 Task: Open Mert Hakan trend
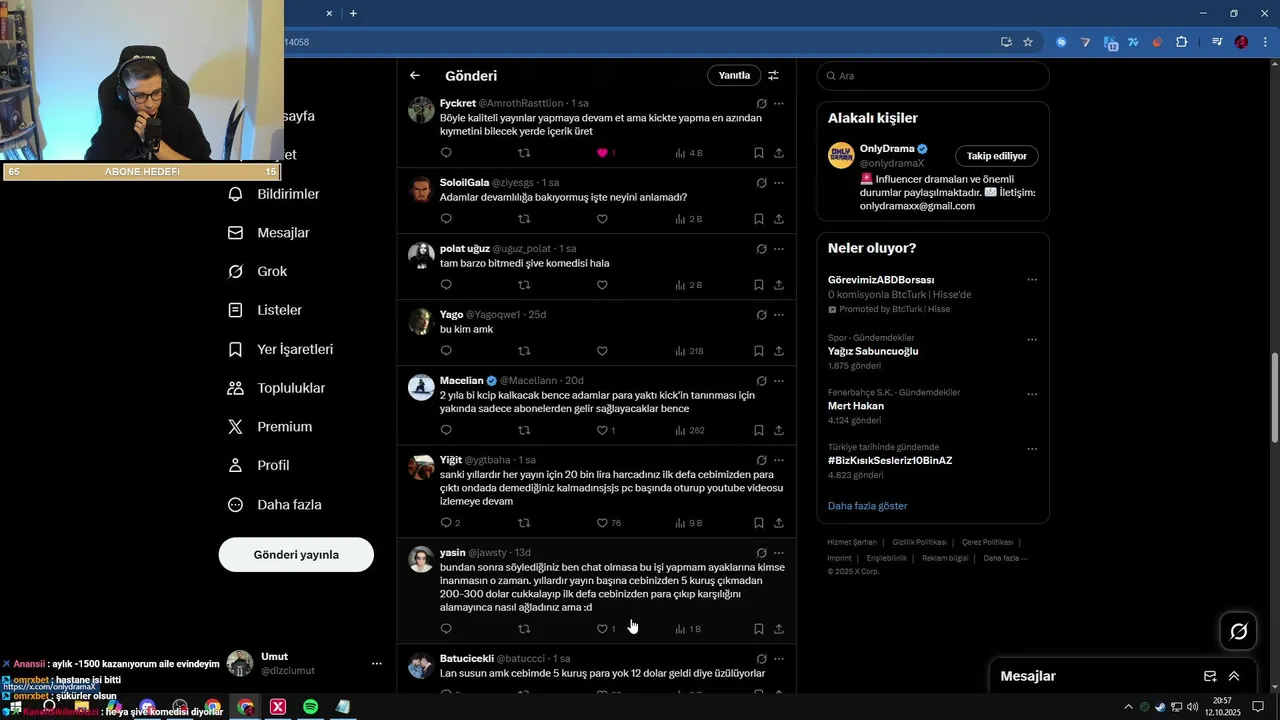(856, 406)
